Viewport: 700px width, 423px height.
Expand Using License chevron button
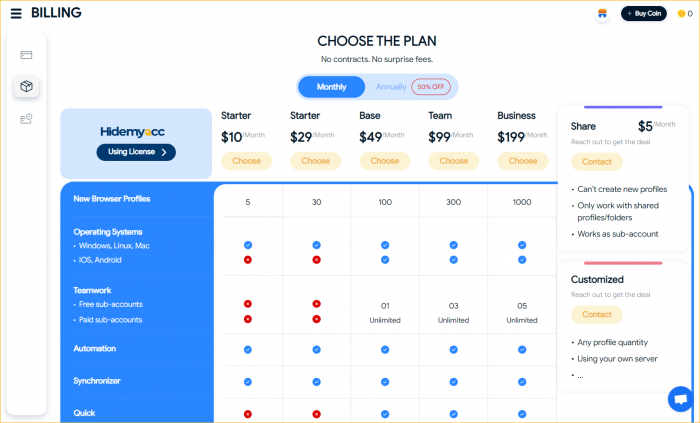pos(136,152)
